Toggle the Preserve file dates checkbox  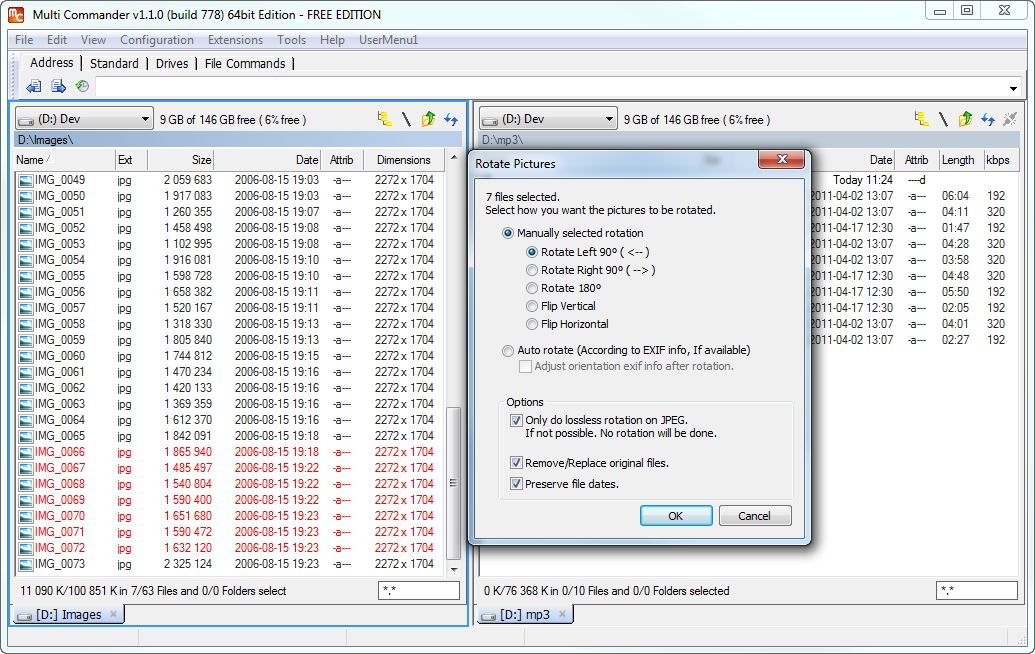tap(517, 481)
